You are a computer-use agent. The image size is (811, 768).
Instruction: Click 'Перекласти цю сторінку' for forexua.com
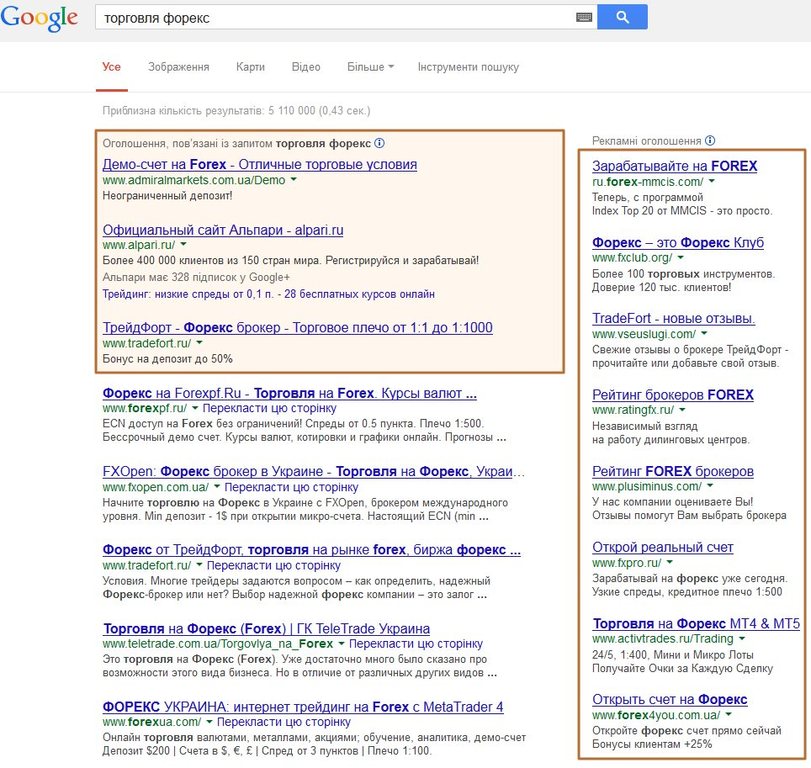pos(283,722)
